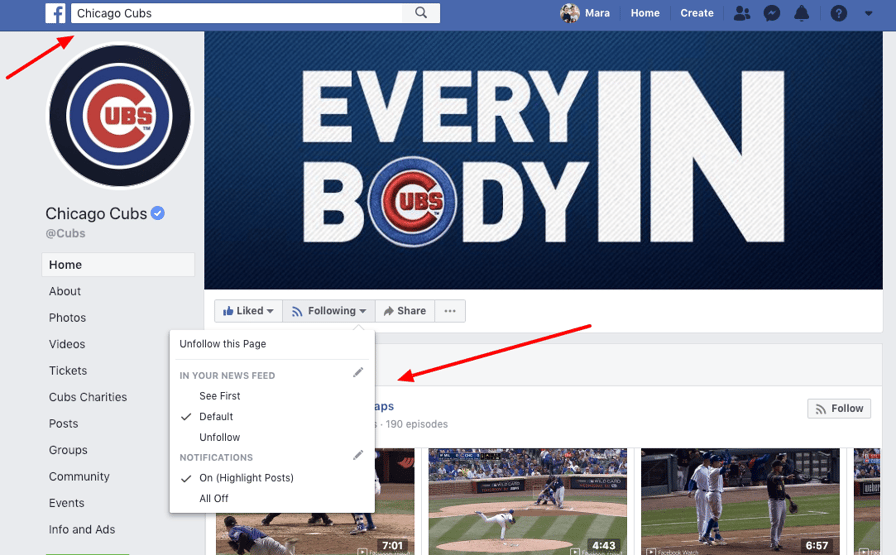Edit news feed preferences pencil icon

[358, 373]
